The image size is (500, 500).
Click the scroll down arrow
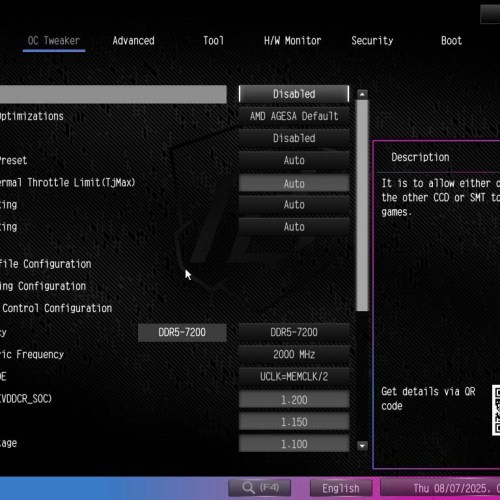click(x=362, y=446)
